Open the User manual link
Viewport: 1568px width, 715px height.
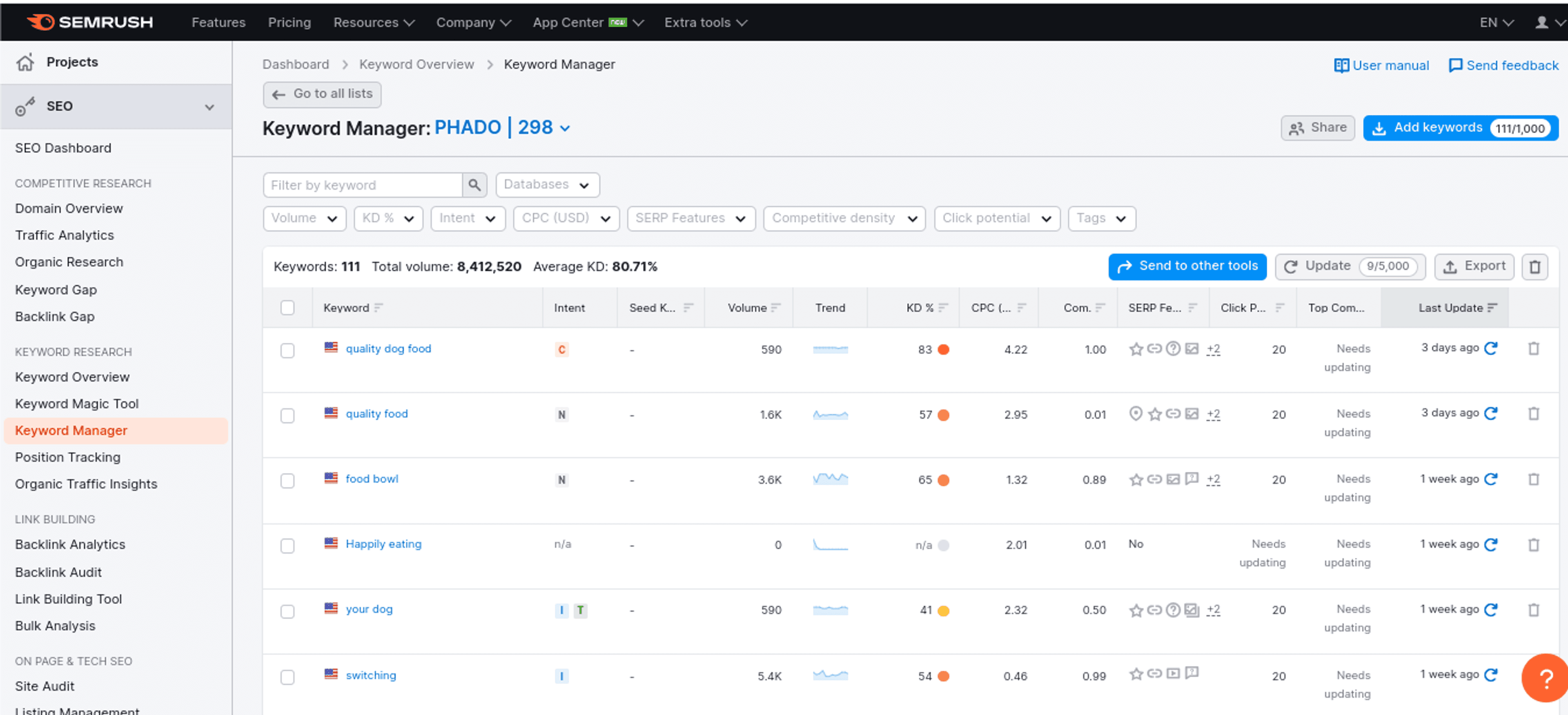click(1381, 65)
